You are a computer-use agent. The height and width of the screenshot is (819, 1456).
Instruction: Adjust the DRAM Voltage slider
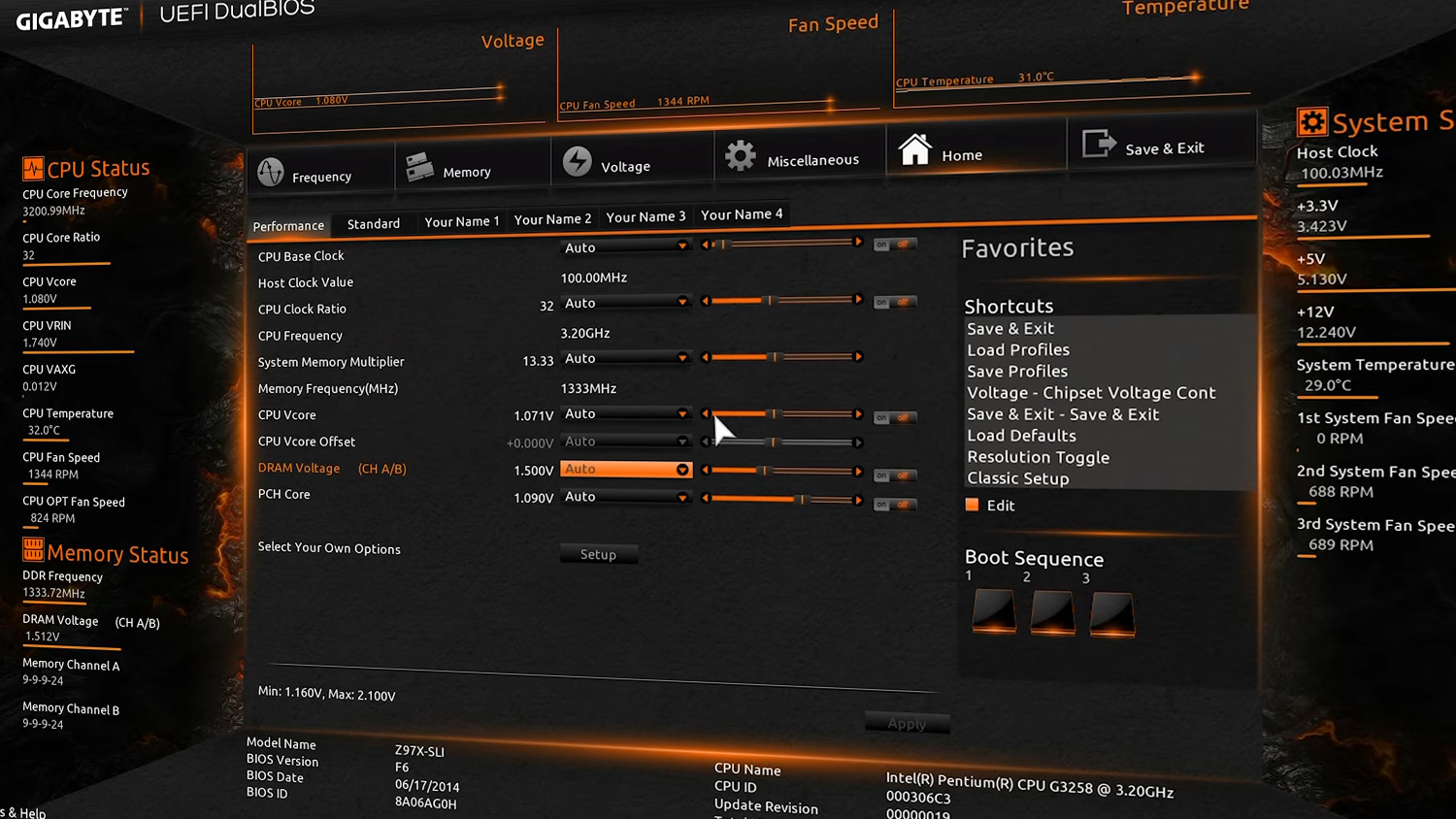(x=781, y=471)
